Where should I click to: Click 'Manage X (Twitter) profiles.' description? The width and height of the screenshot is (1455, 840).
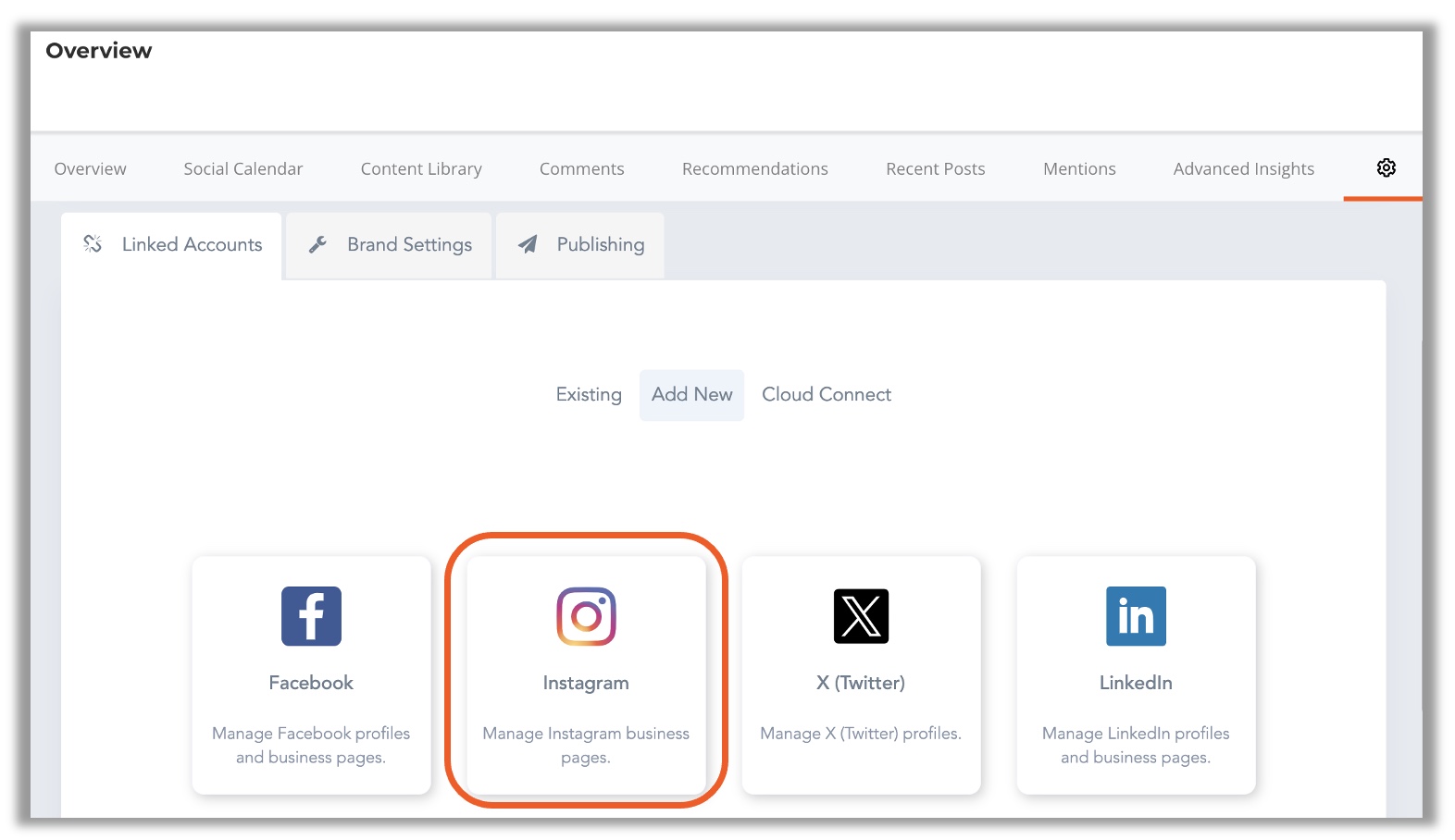coord(861,734)
